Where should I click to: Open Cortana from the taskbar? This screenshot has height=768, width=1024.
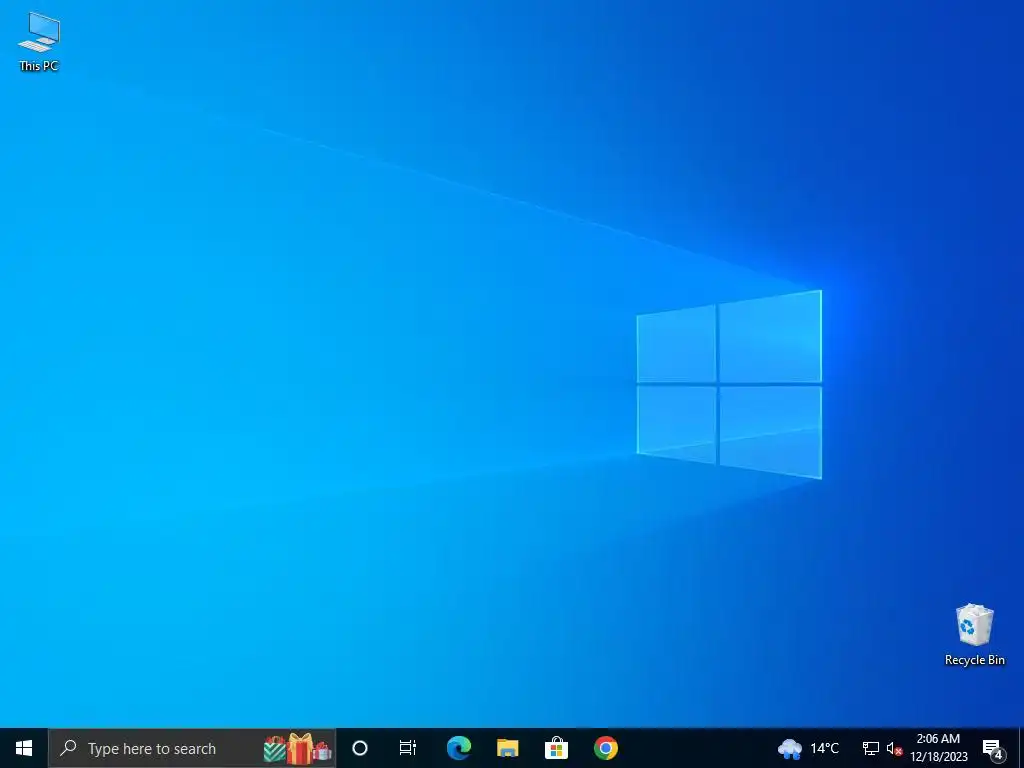(360, 748)
